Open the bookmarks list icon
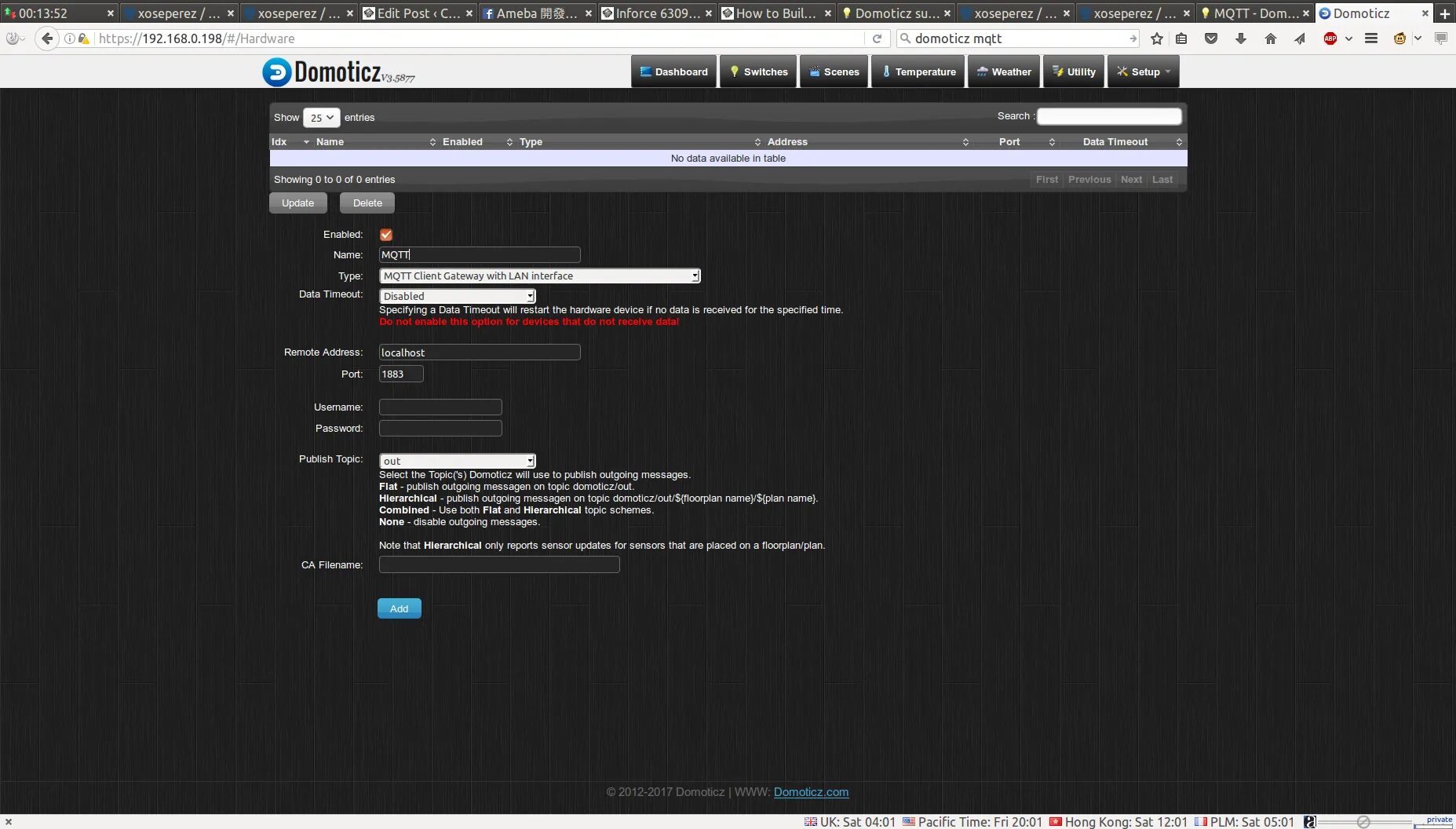The height and width of the screenshot is (829, 1456). 1181,38
